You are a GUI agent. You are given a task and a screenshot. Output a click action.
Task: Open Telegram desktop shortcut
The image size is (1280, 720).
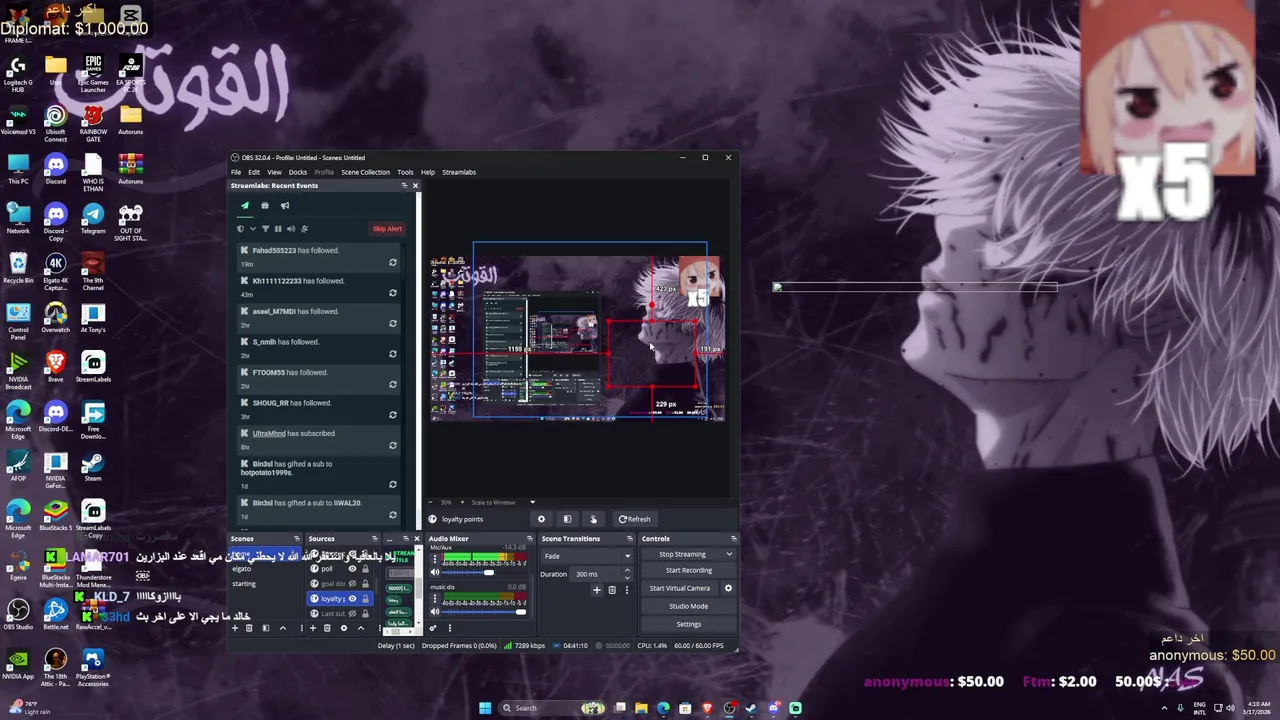pyautogui.click(x=93, y=220)
